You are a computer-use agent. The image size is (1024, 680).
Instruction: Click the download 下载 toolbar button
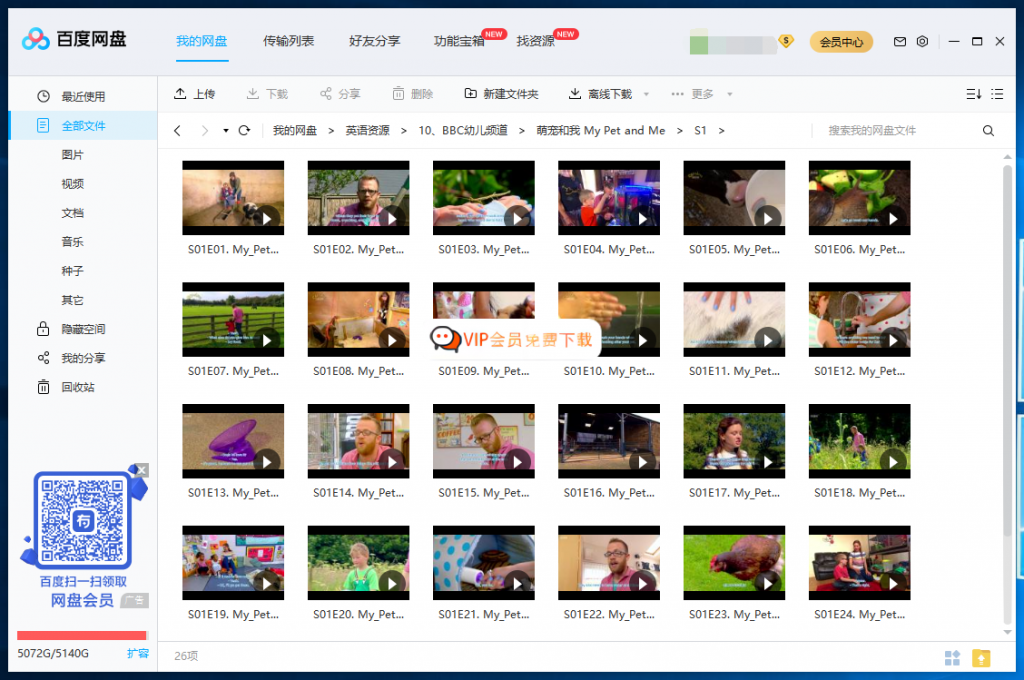pyautogui.click(x=267, y=94)
